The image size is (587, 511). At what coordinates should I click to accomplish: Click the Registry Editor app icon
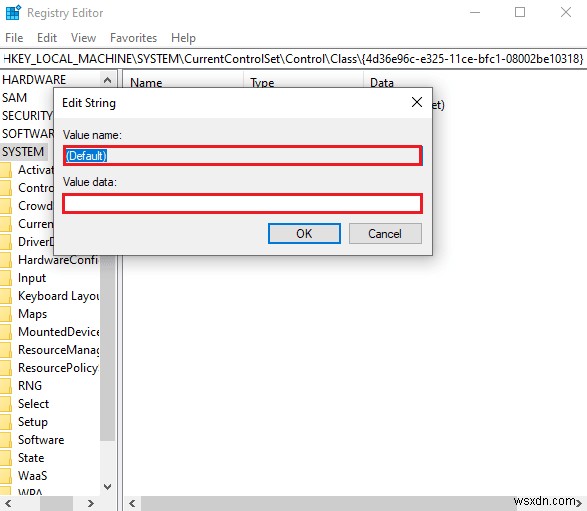pyautogui.click(x=13, y=12)
